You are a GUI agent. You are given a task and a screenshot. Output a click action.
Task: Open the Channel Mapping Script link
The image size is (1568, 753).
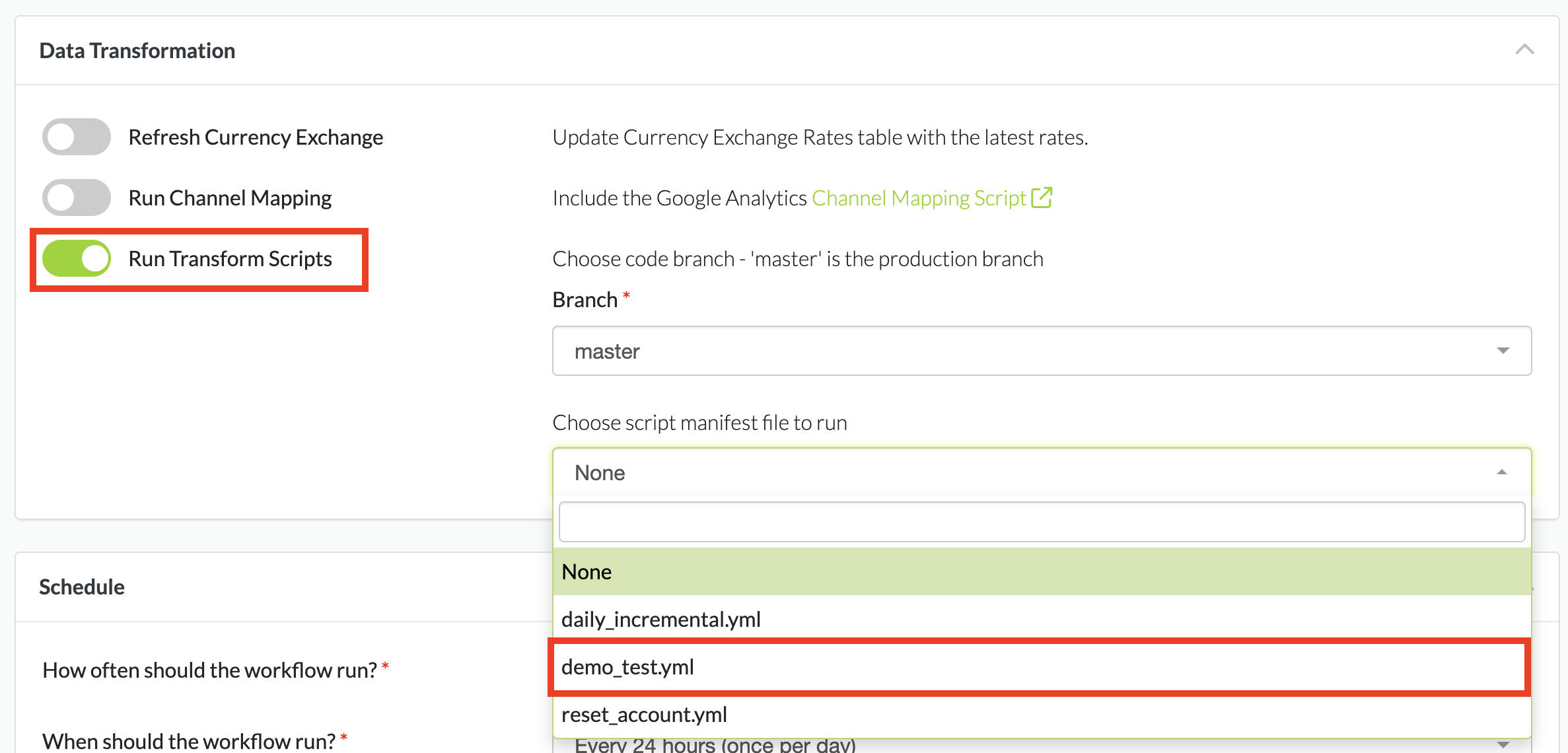click(918, 197)
